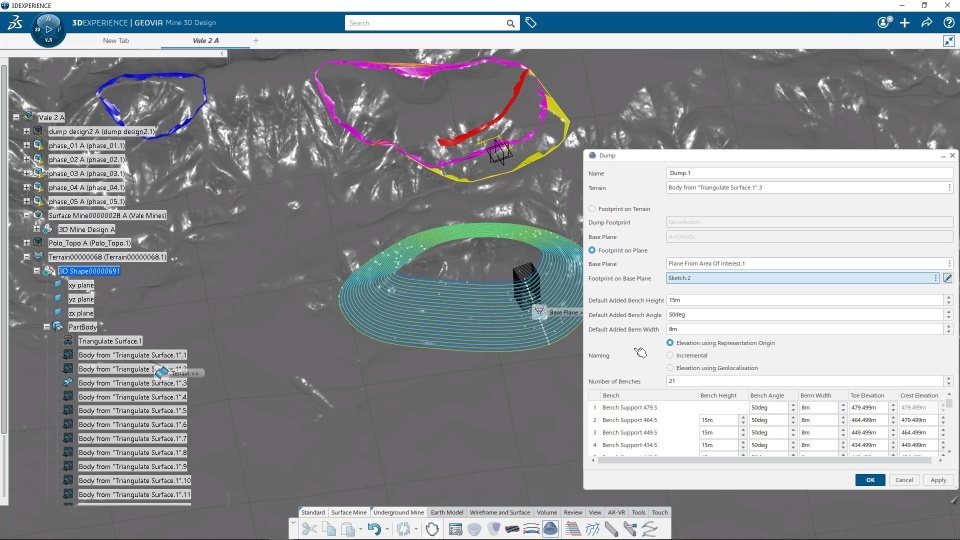Increase Default Added Bench Height stepper

coord(949,298)
